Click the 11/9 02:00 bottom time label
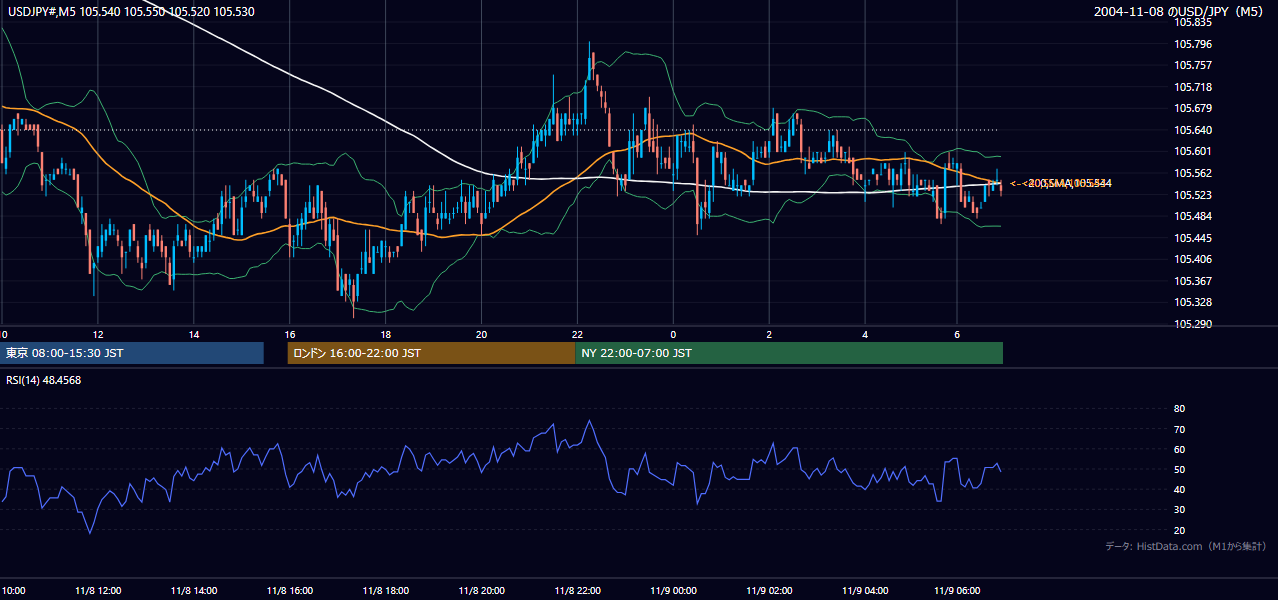 [x=770, y=591]
